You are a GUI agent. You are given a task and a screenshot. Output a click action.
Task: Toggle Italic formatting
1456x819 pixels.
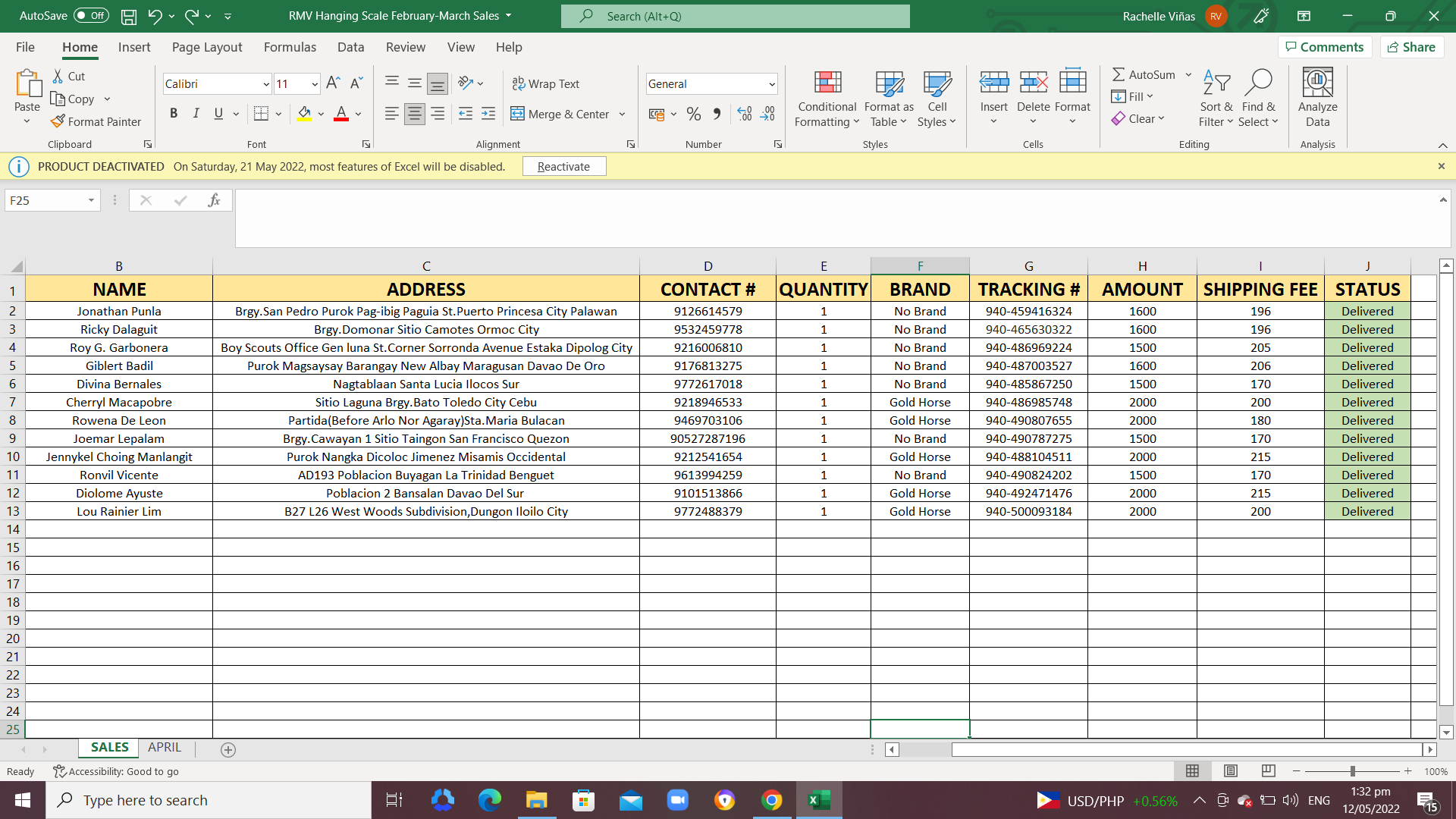point(196,114)
